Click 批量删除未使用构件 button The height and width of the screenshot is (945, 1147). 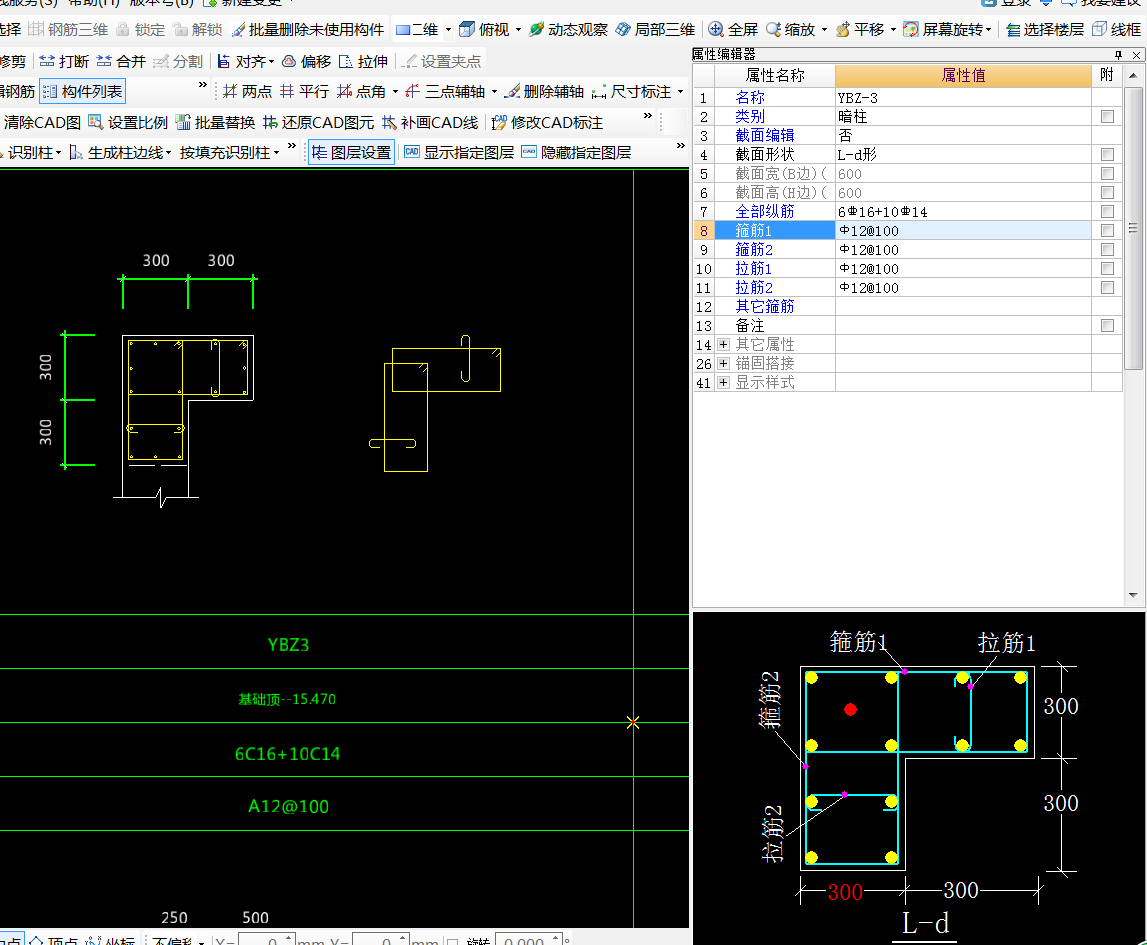pyautogui.click(x=308, y=30)
